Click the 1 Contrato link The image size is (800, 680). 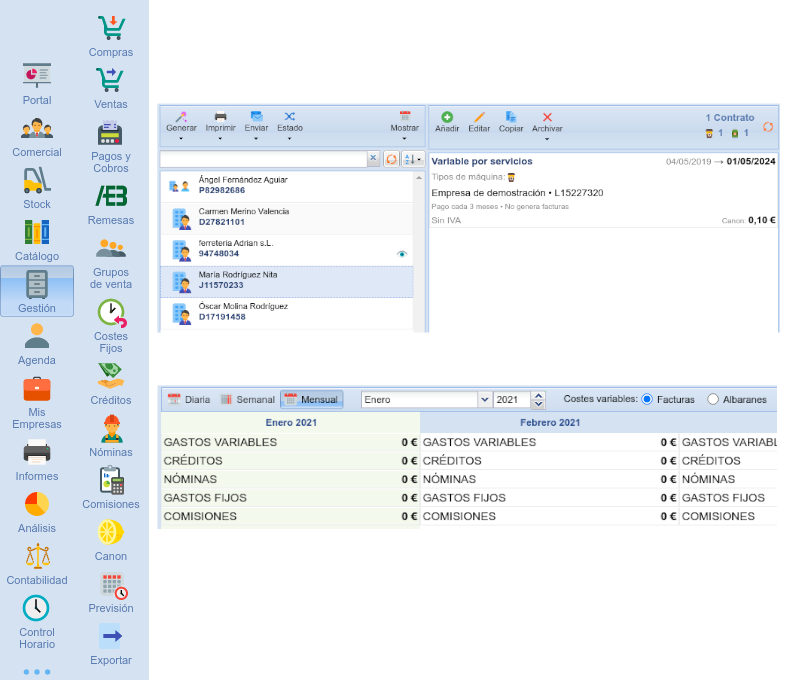pyautogui.click(x=729, y=118)
